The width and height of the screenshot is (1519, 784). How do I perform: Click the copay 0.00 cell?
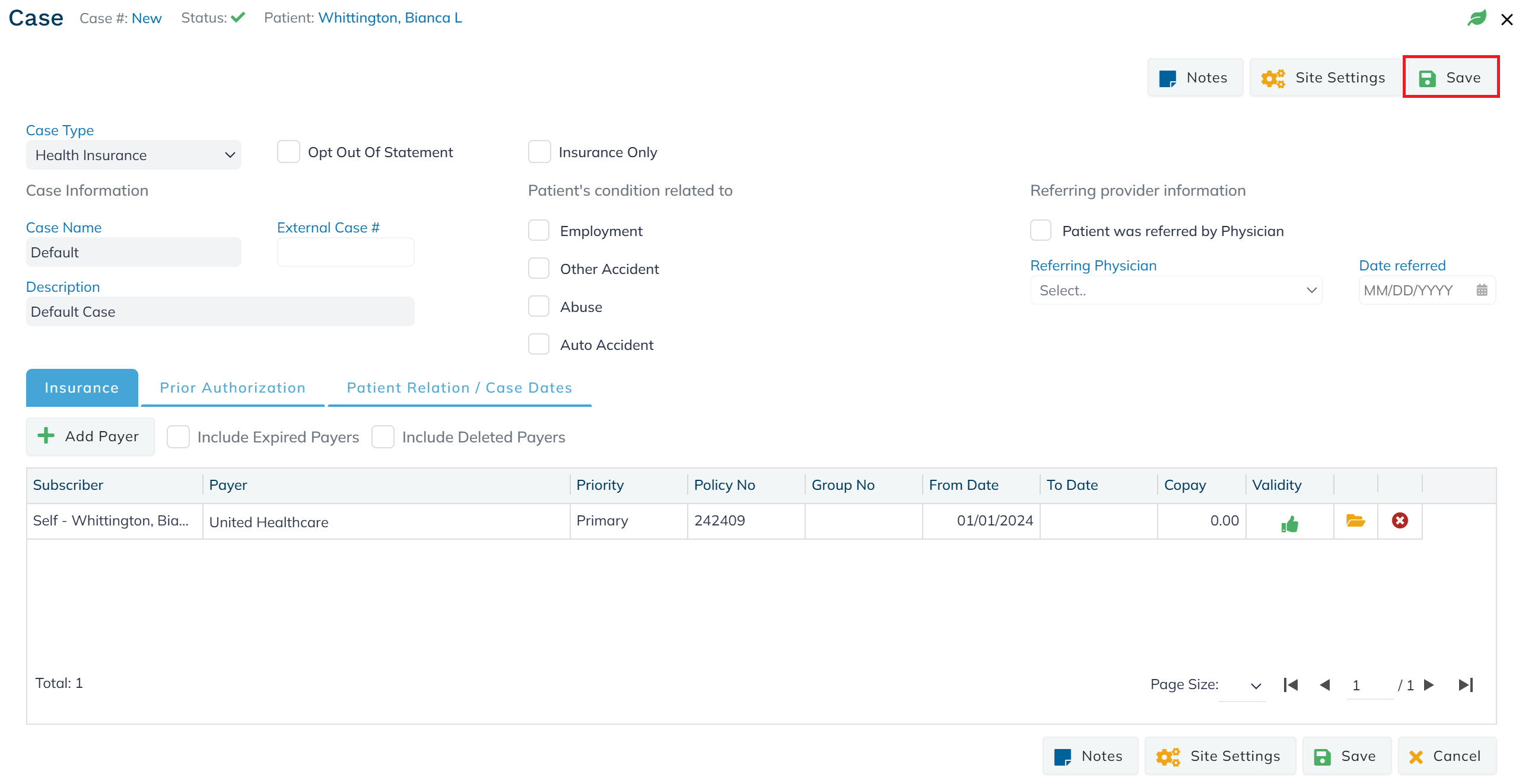1202,521
